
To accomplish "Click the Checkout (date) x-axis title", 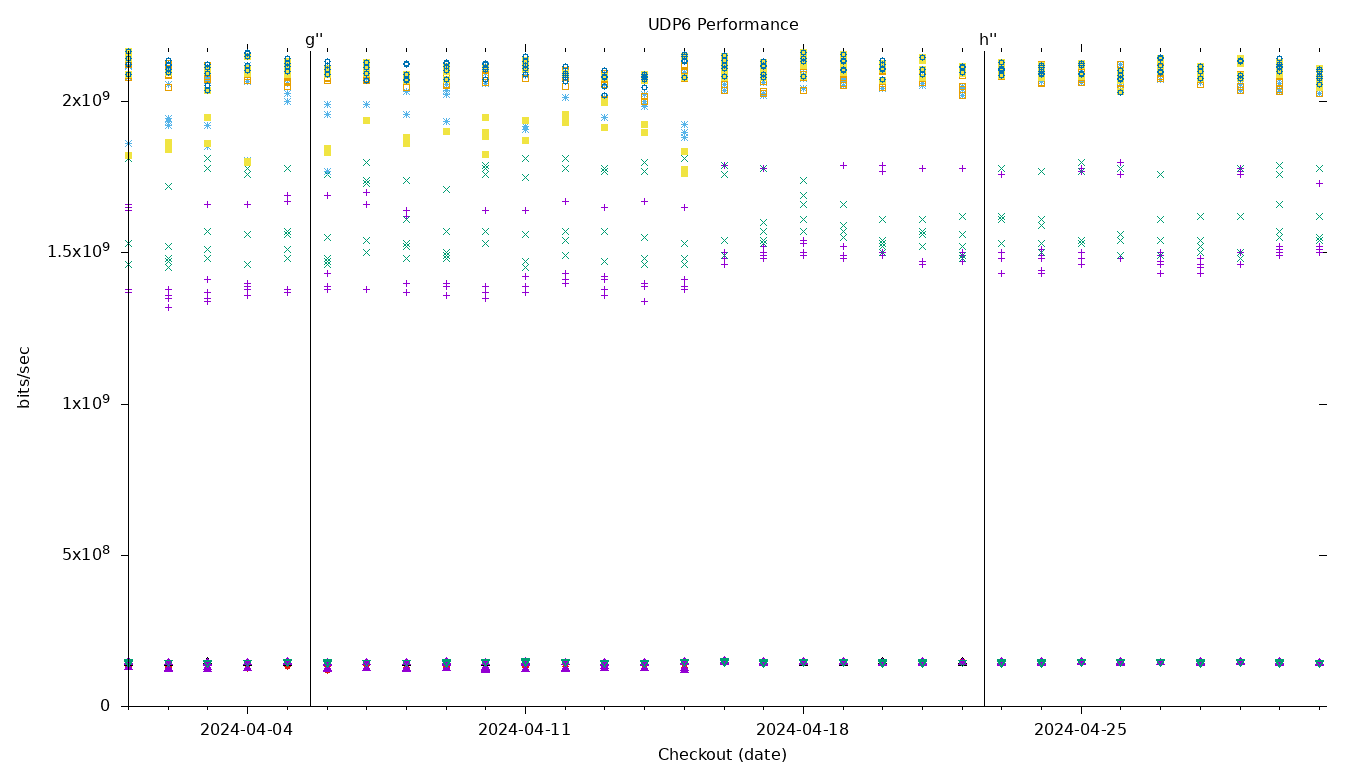I will coord(722,755).
